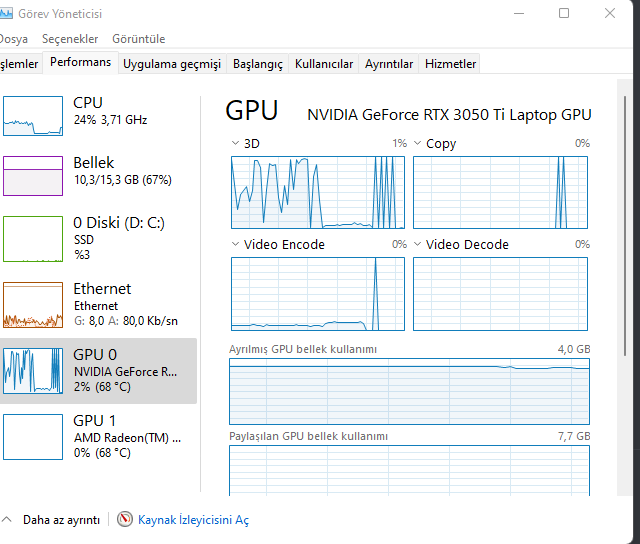
Task: Open the Görüntüle menu
Action: tap(138, 39)
